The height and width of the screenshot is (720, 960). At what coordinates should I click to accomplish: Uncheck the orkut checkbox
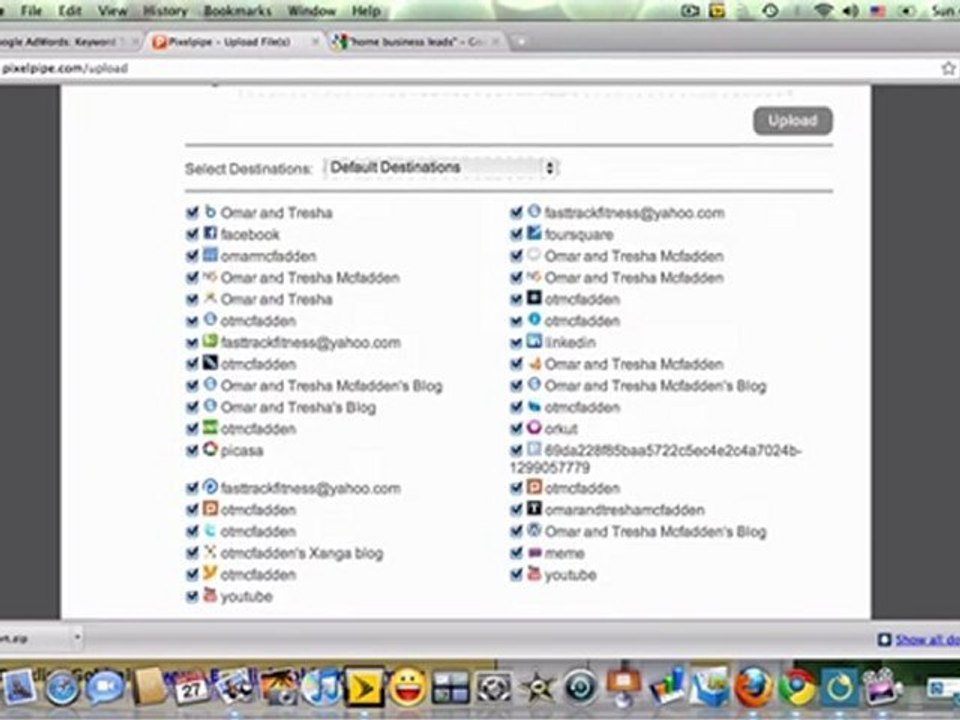516,429
